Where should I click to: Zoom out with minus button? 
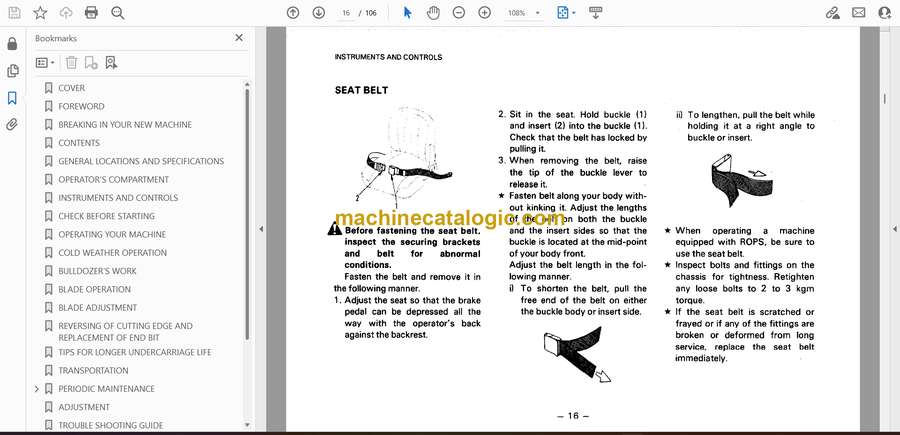pos(459,13)
